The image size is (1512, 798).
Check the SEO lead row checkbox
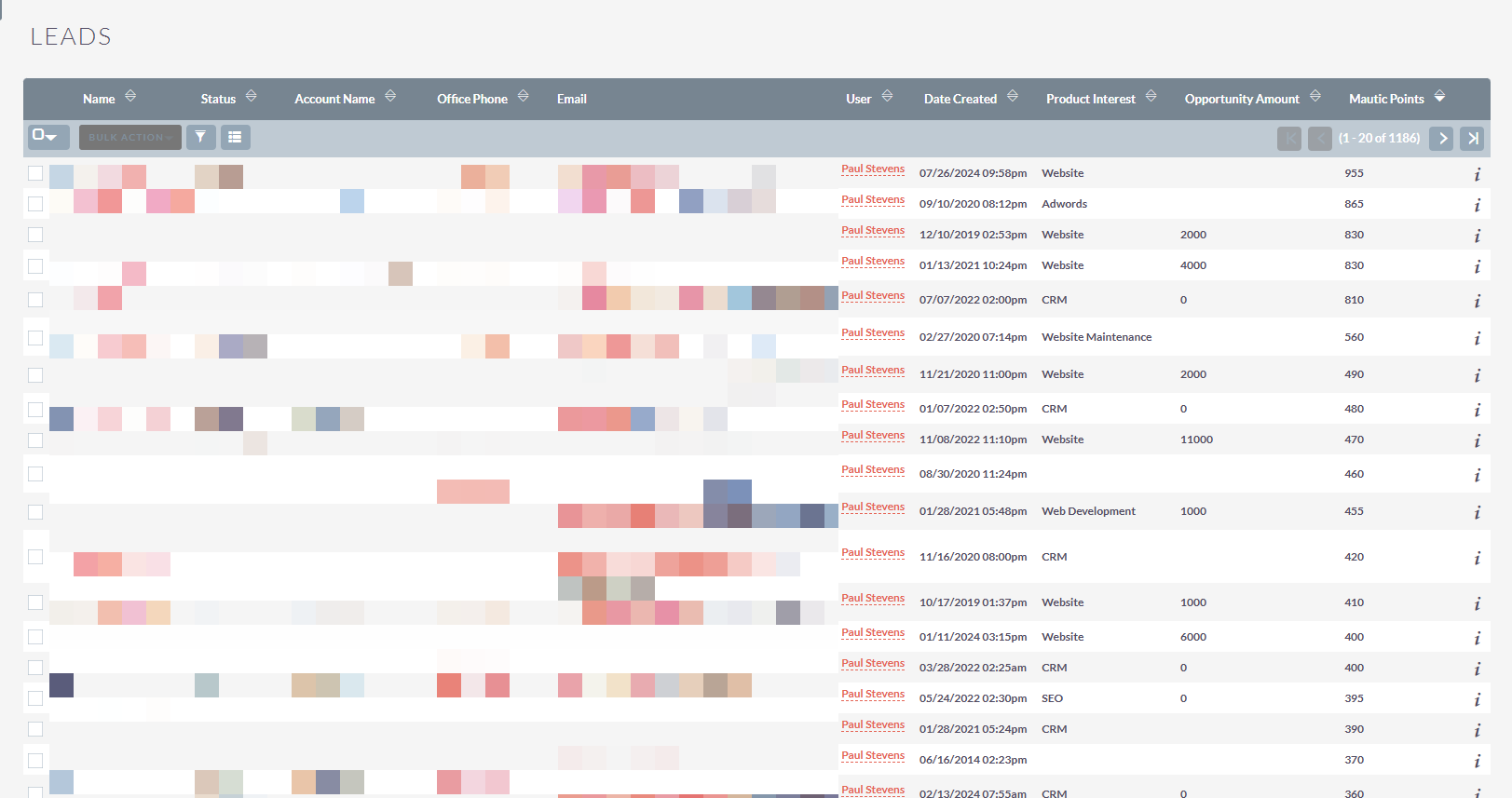35,698
